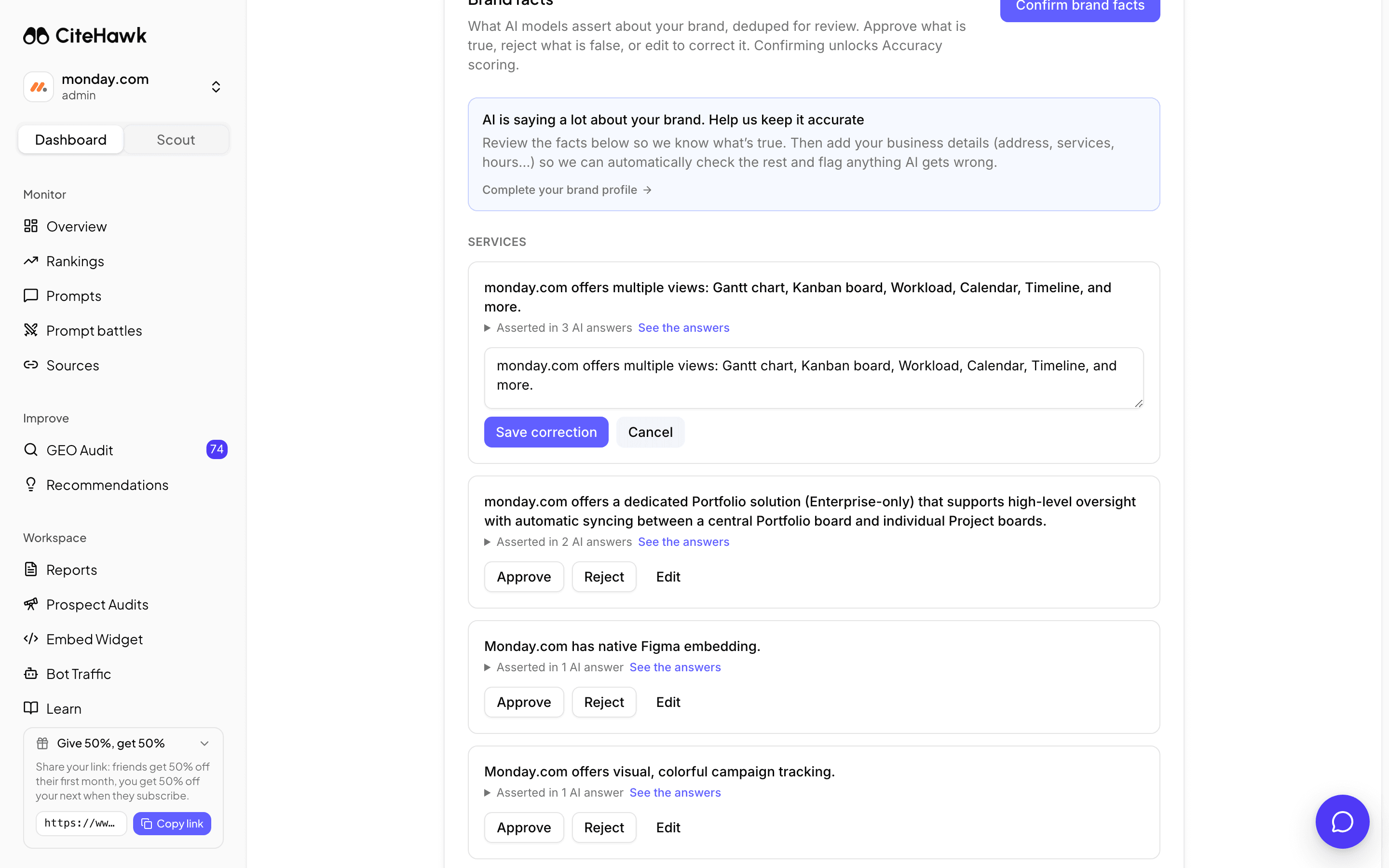
Task: Expand asserted answers for Figma embedding fact
Action: pos(487,667)
